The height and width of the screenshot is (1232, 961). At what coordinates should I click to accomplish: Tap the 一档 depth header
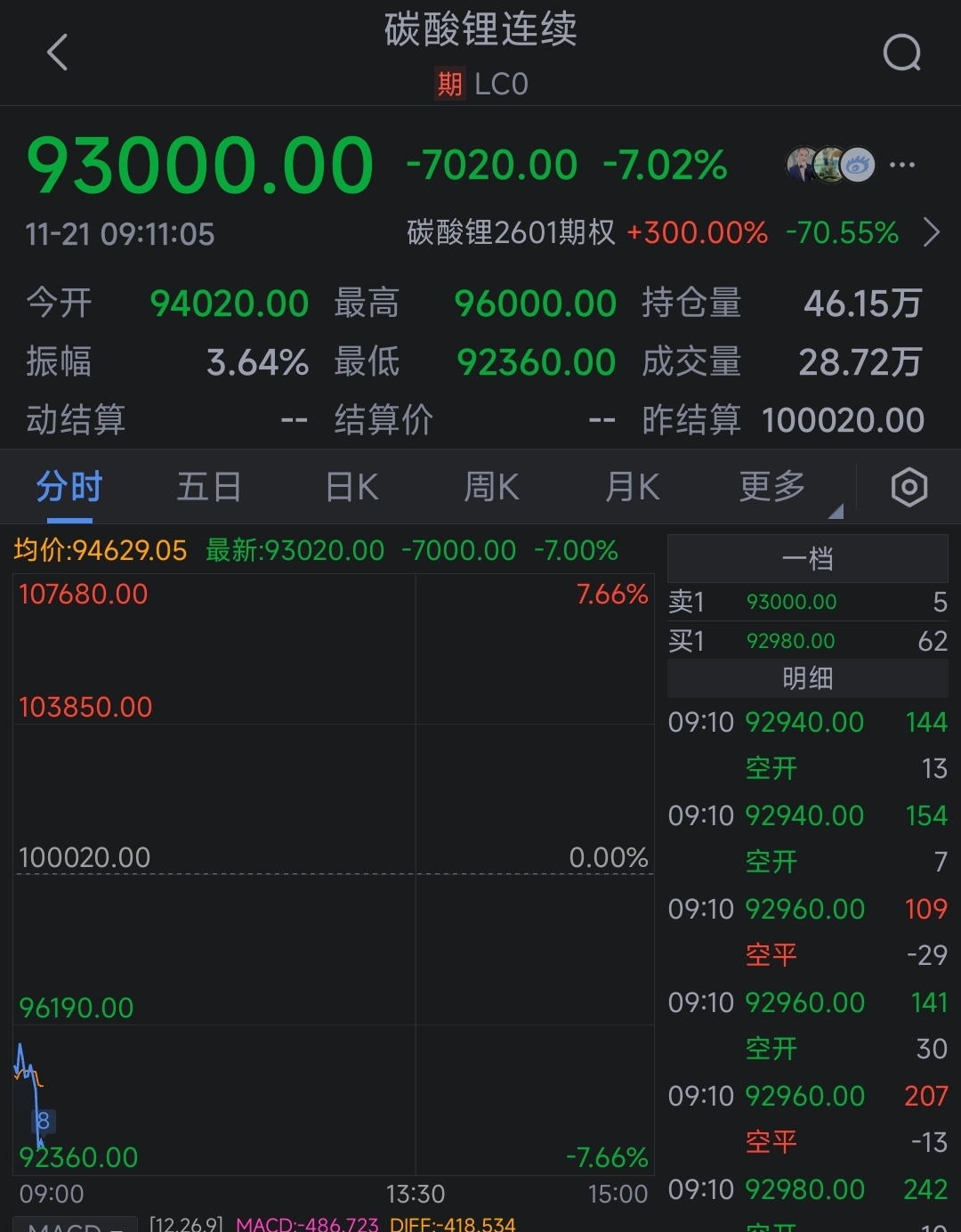click(807, 559)
